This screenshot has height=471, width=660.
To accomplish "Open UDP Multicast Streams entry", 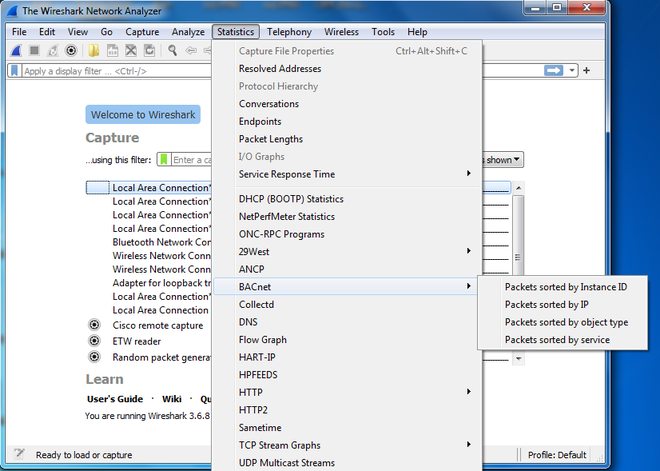I will click(347, 463).
